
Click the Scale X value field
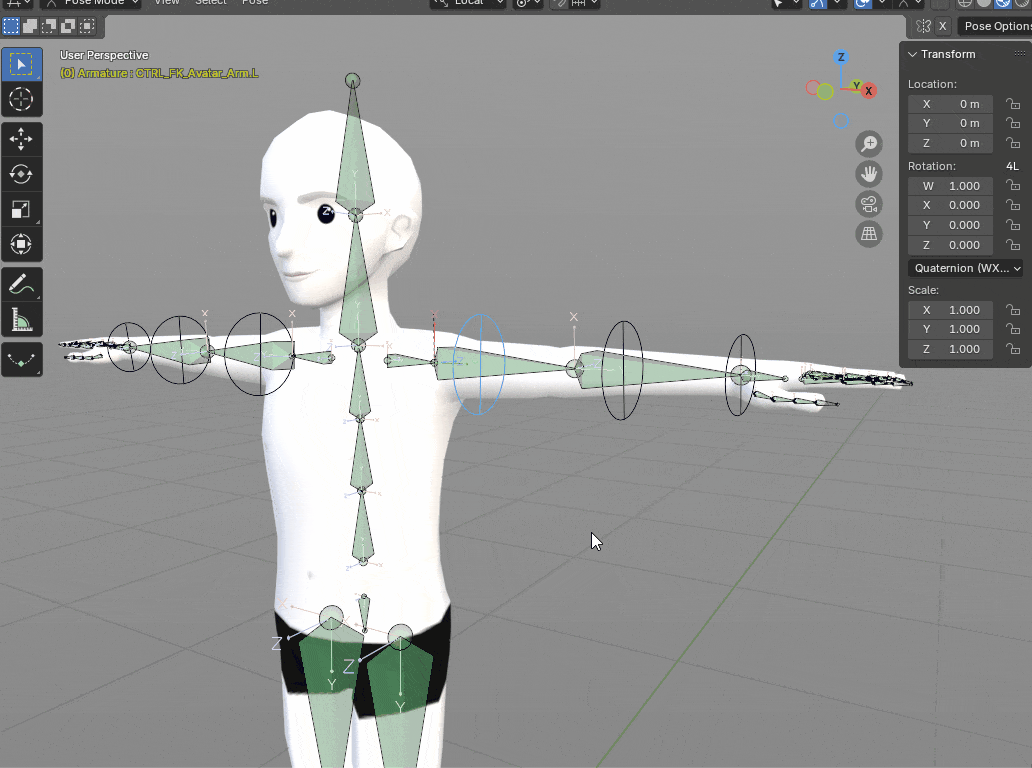(x=950, y=310)
